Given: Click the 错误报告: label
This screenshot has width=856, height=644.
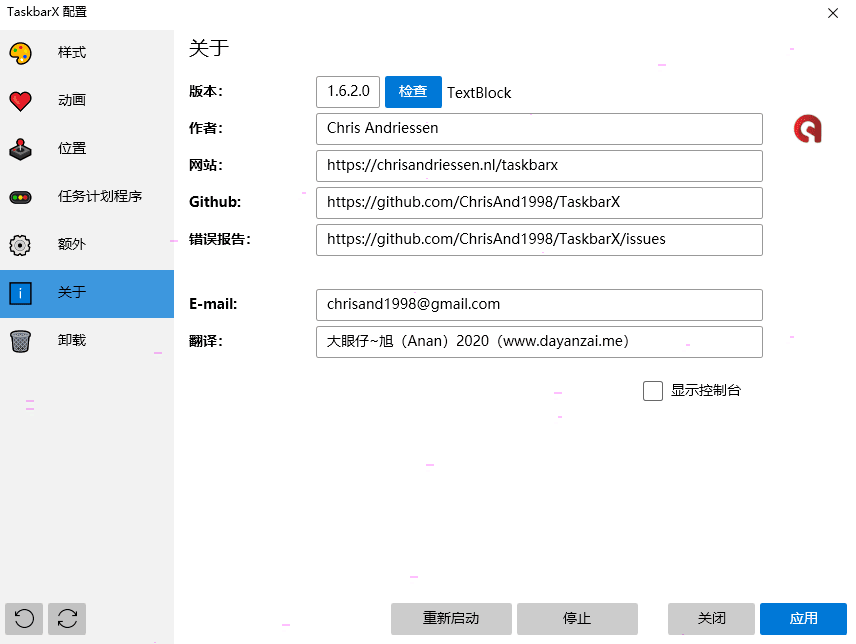Looking at the screenshot, I should point(220,239).
